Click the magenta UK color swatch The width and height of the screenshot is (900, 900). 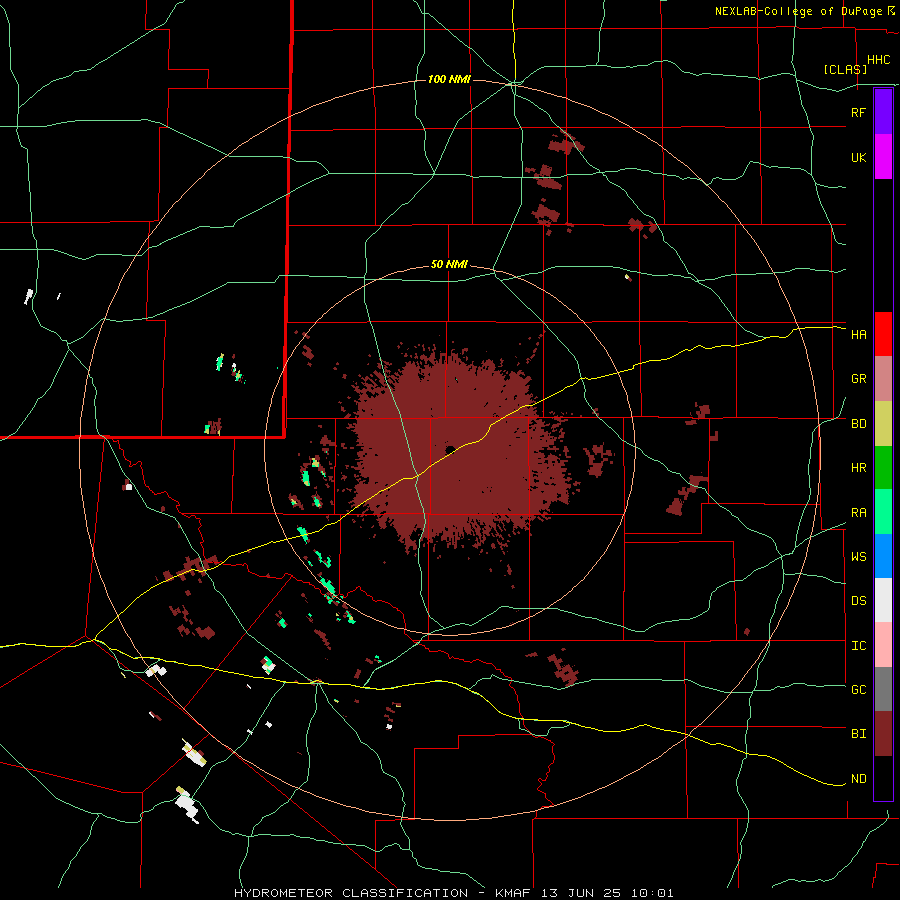click(883, 157)
